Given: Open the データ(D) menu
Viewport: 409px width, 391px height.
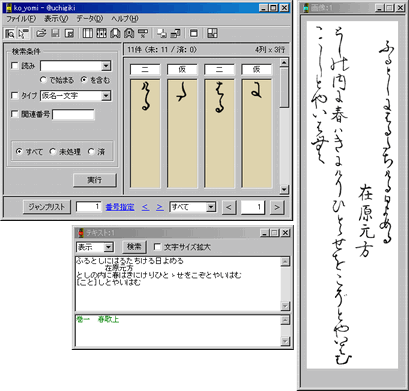Looking at the screenshot, I should (x=90, y=19).
